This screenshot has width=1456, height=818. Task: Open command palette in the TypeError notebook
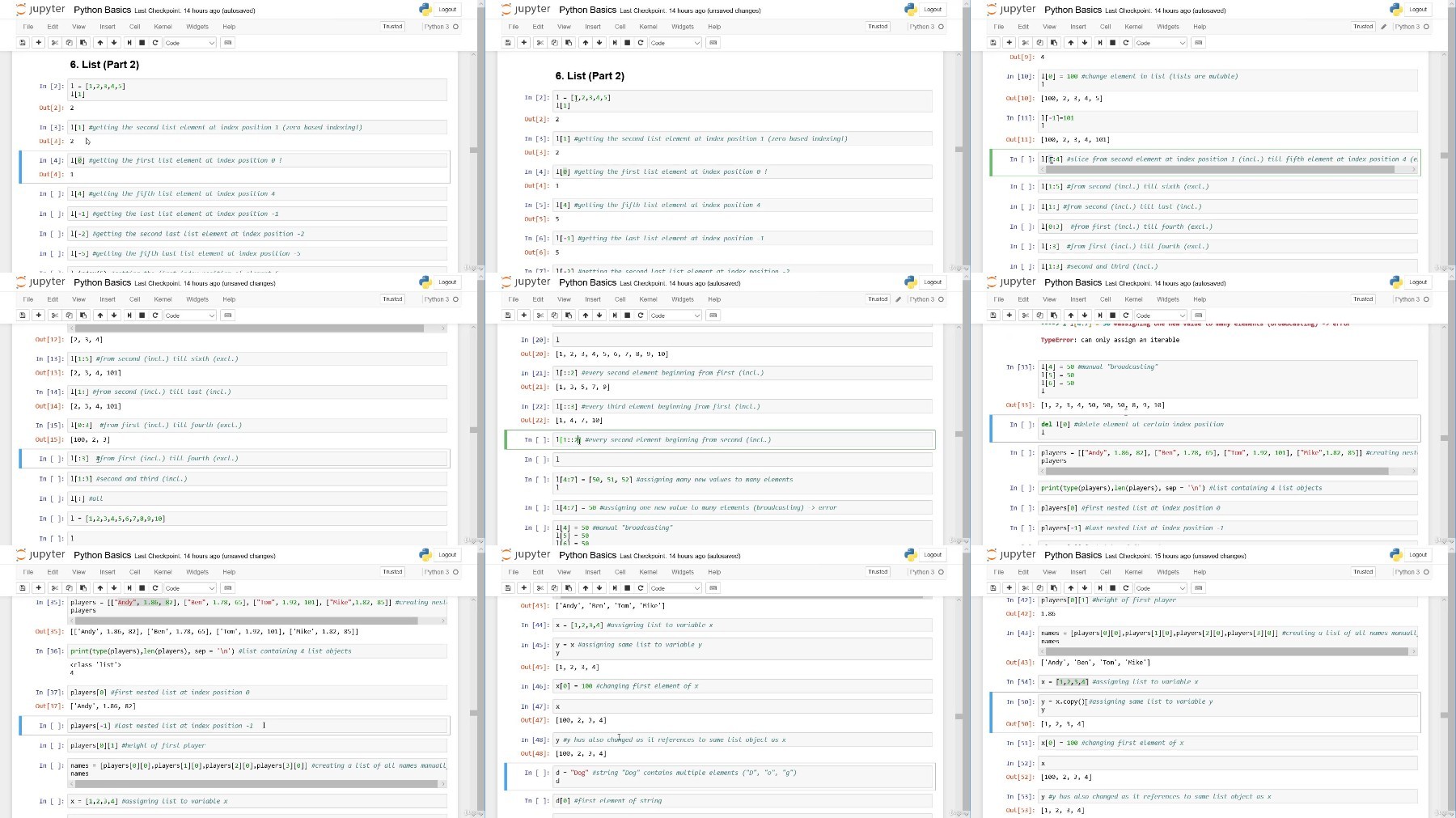(x=1199, y=315)
